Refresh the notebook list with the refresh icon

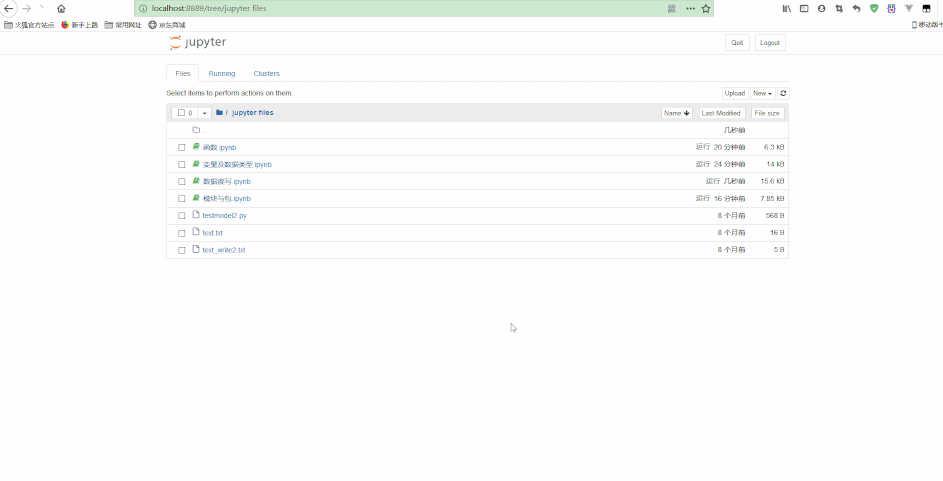click(783, 93)
